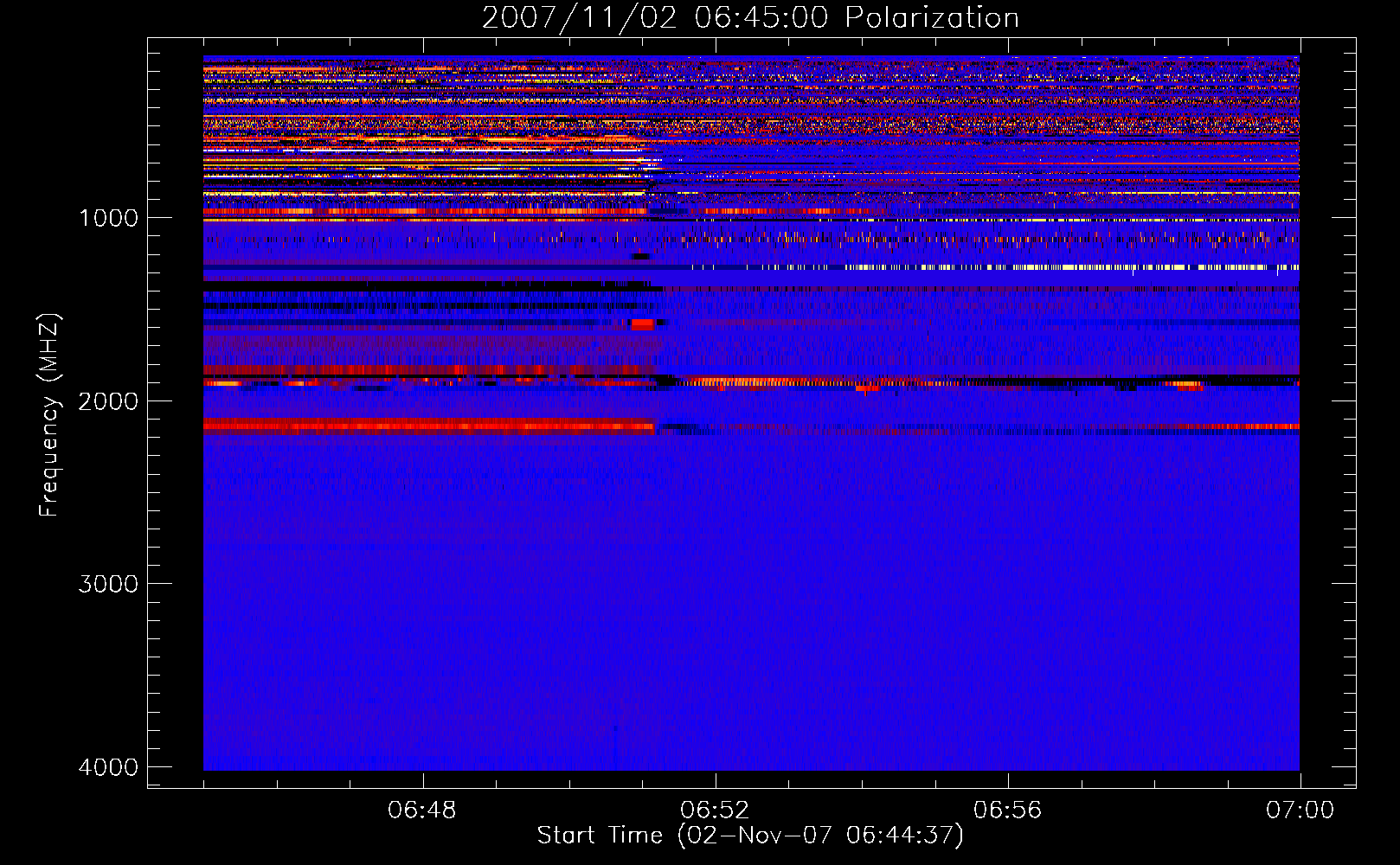Click the "06:48" time tick label
This screenshot has height=865, width=1400.
coord(422,811)
